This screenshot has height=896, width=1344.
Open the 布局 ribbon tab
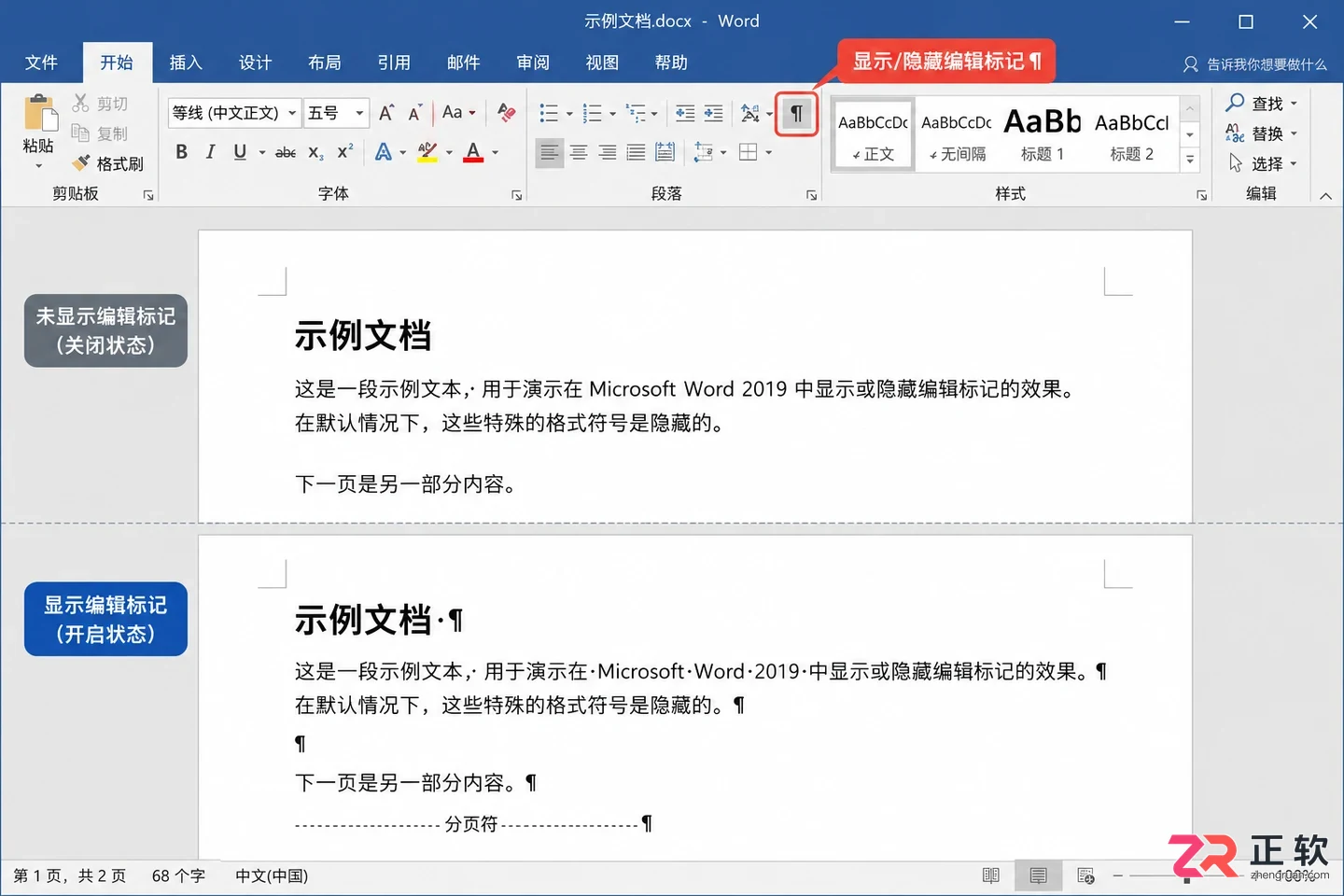click(325, 63)
